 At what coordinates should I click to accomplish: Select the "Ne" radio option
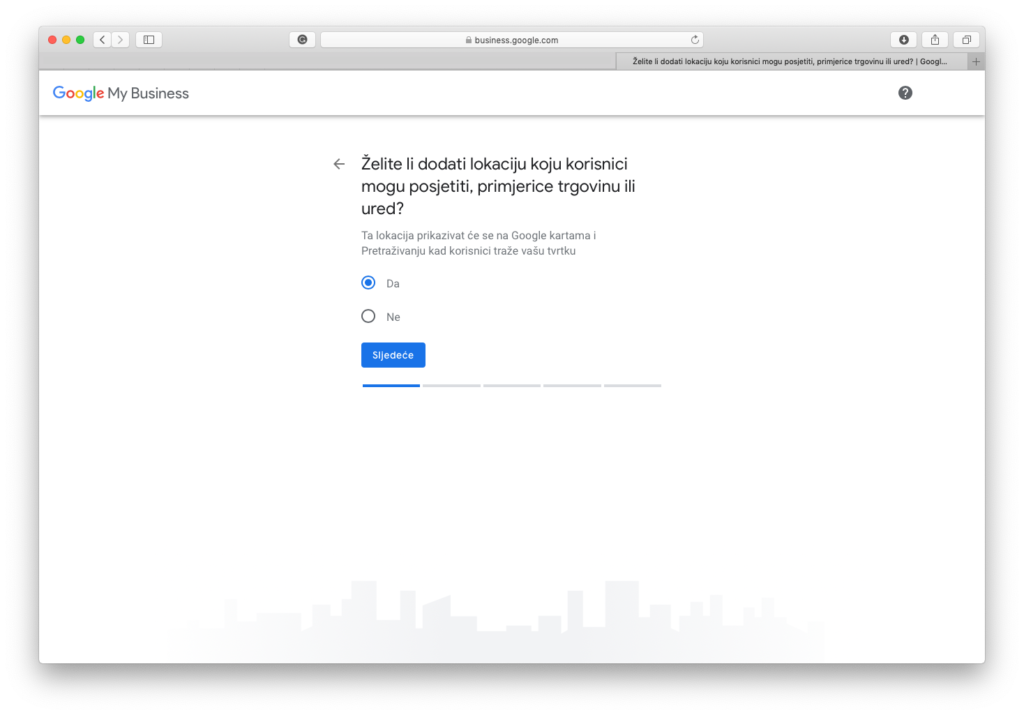coord(368,316)
